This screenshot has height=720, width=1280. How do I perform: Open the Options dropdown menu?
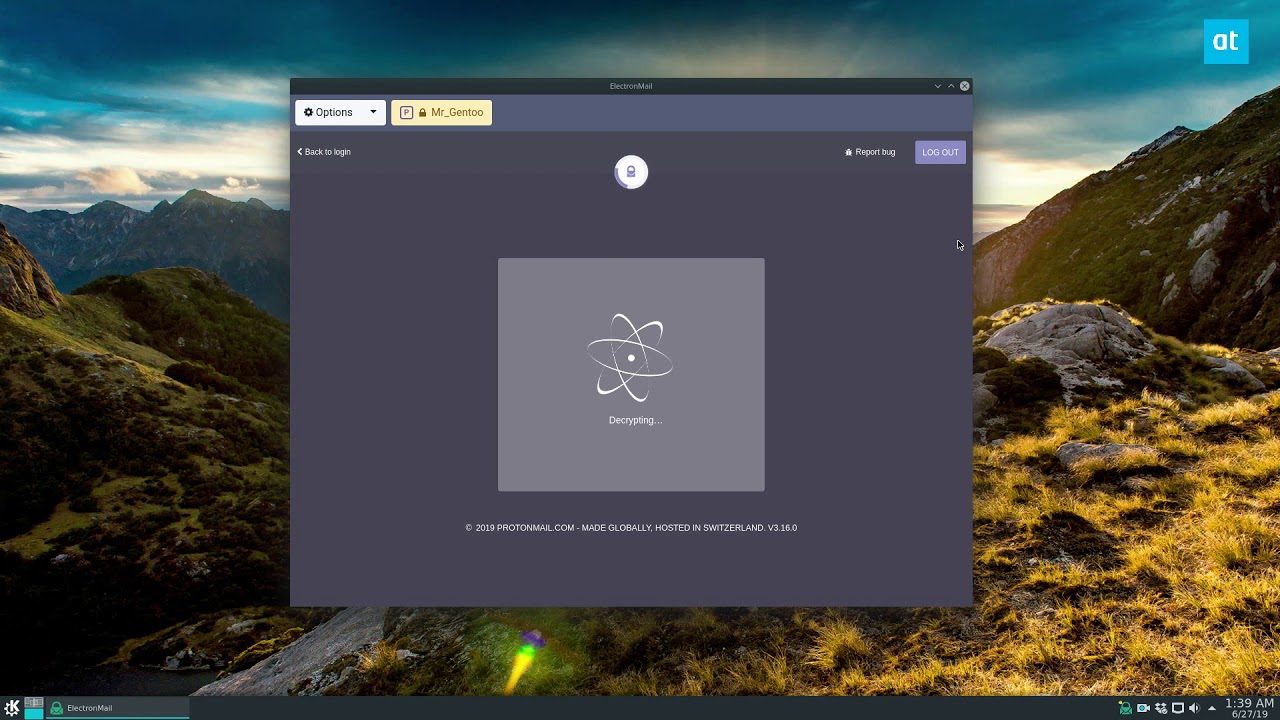340,112
